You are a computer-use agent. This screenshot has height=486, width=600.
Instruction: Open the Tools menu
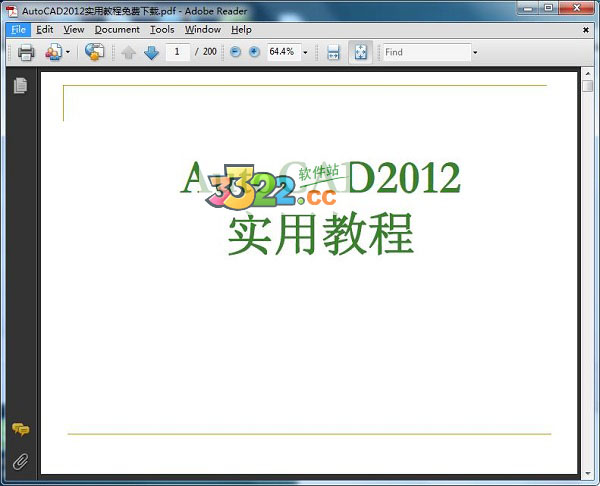[162, 29]
